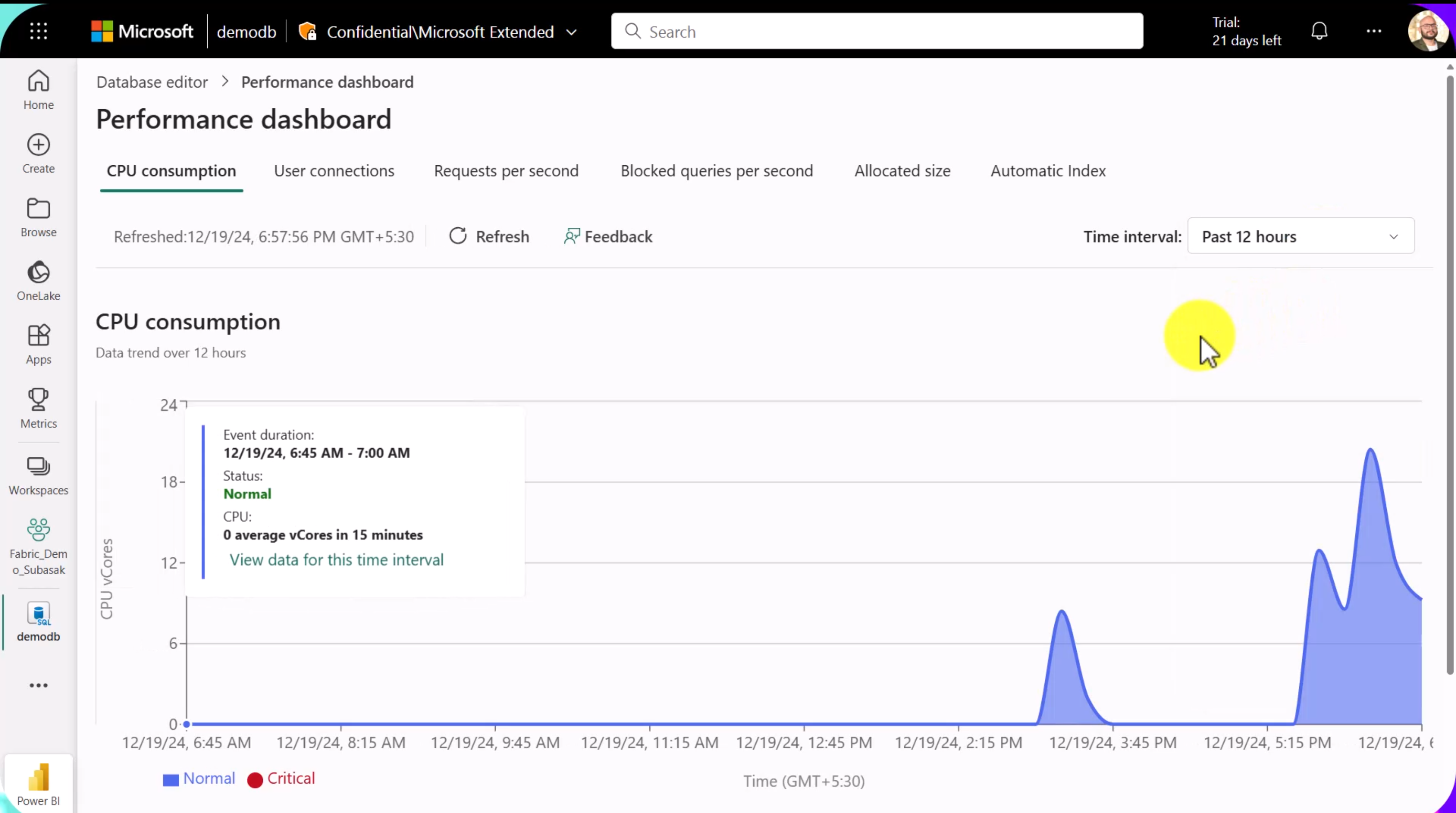Click the 12/19/24, 8:15 AM axis label
The image size is (1456, 813).
(341, 742)
